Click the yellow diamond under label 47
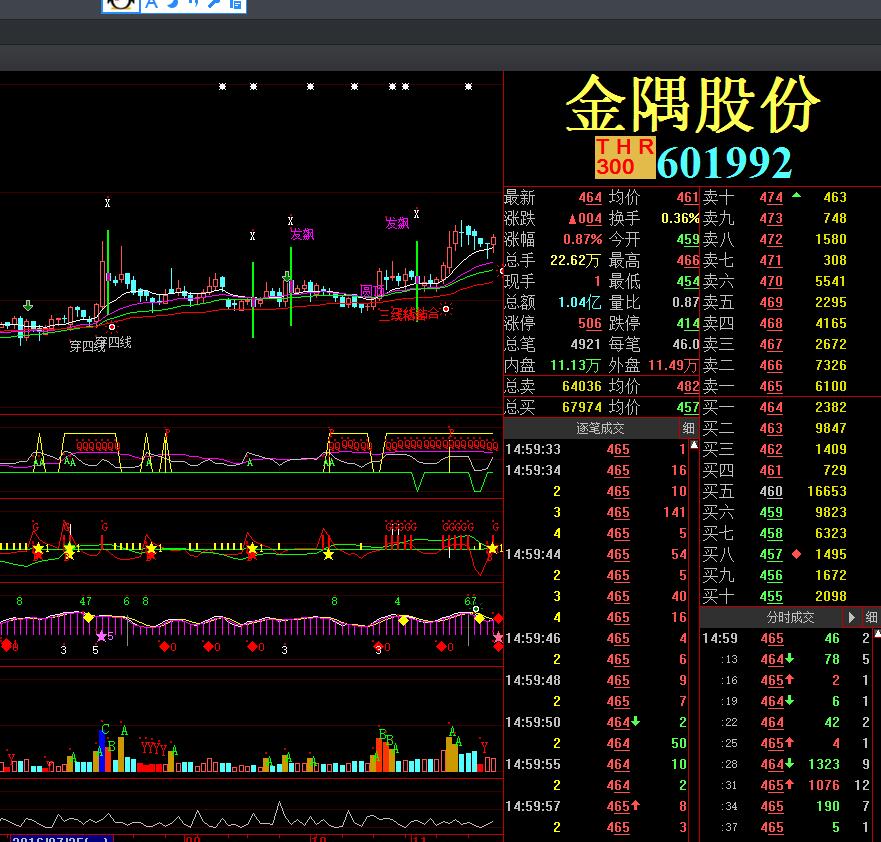The width and height of the screenshot is (881, 842). tap(88, 617)
